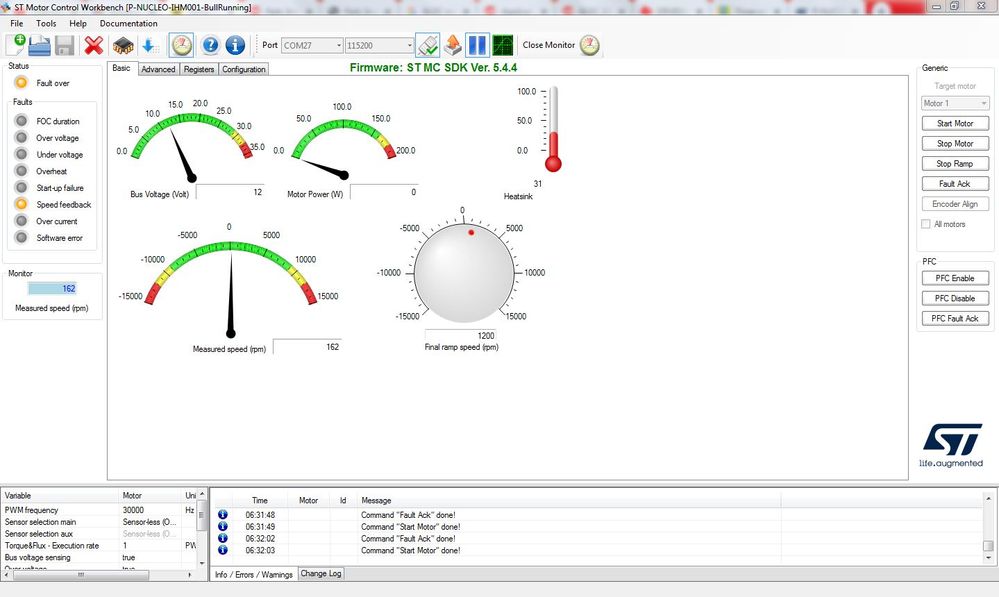The image size is (999, 597).
Task: Click the New Project toolbar icon
Action: [x=15, y=45]
